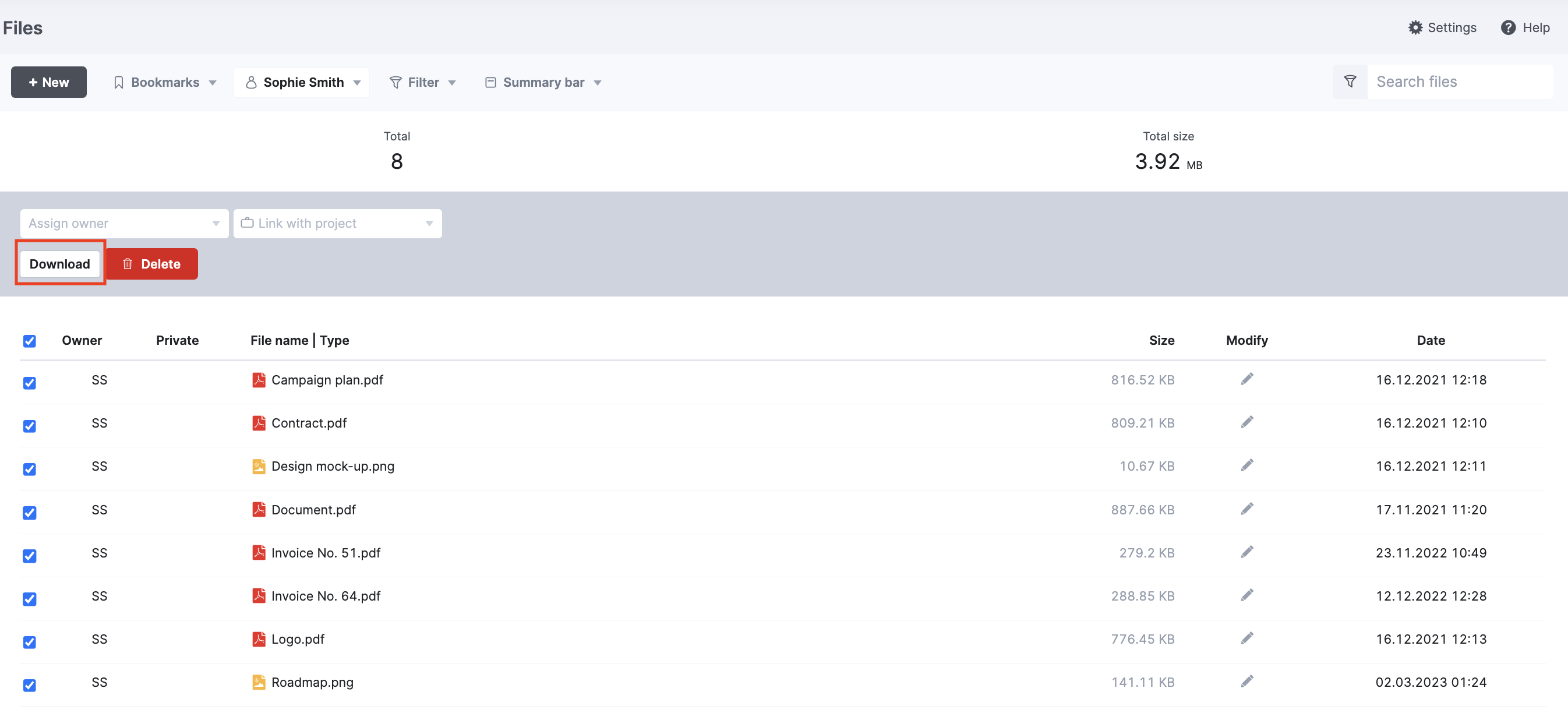Sort by the Date column header
Image resolution: width=1568 pixels, height=727 pixels.
(x=1431, y=340)
